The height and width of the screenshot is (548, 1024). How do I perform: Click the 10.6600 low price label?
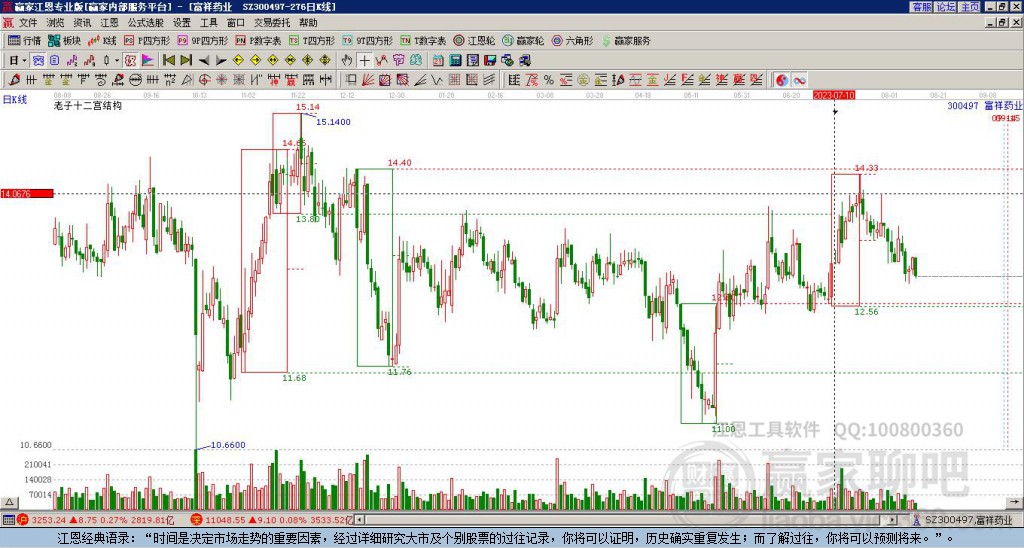tap(228, 445)
